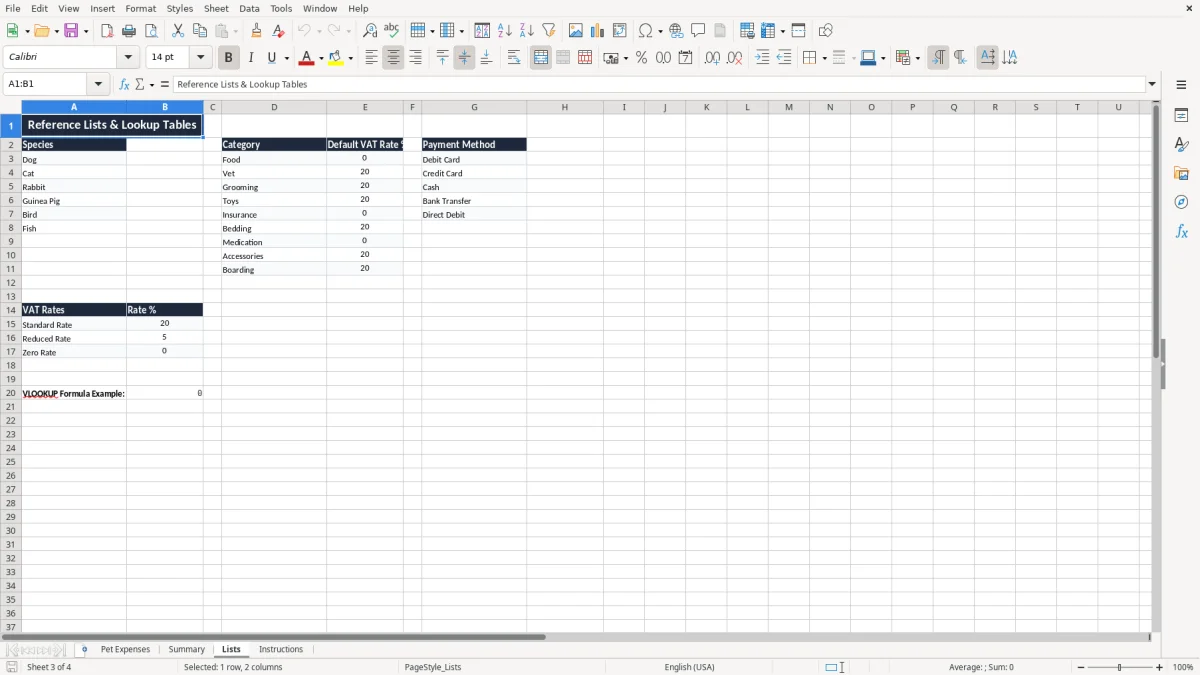Toggle Underline formatting
1200x675 pixels.
pyautogui.click(x=272, y=58)
